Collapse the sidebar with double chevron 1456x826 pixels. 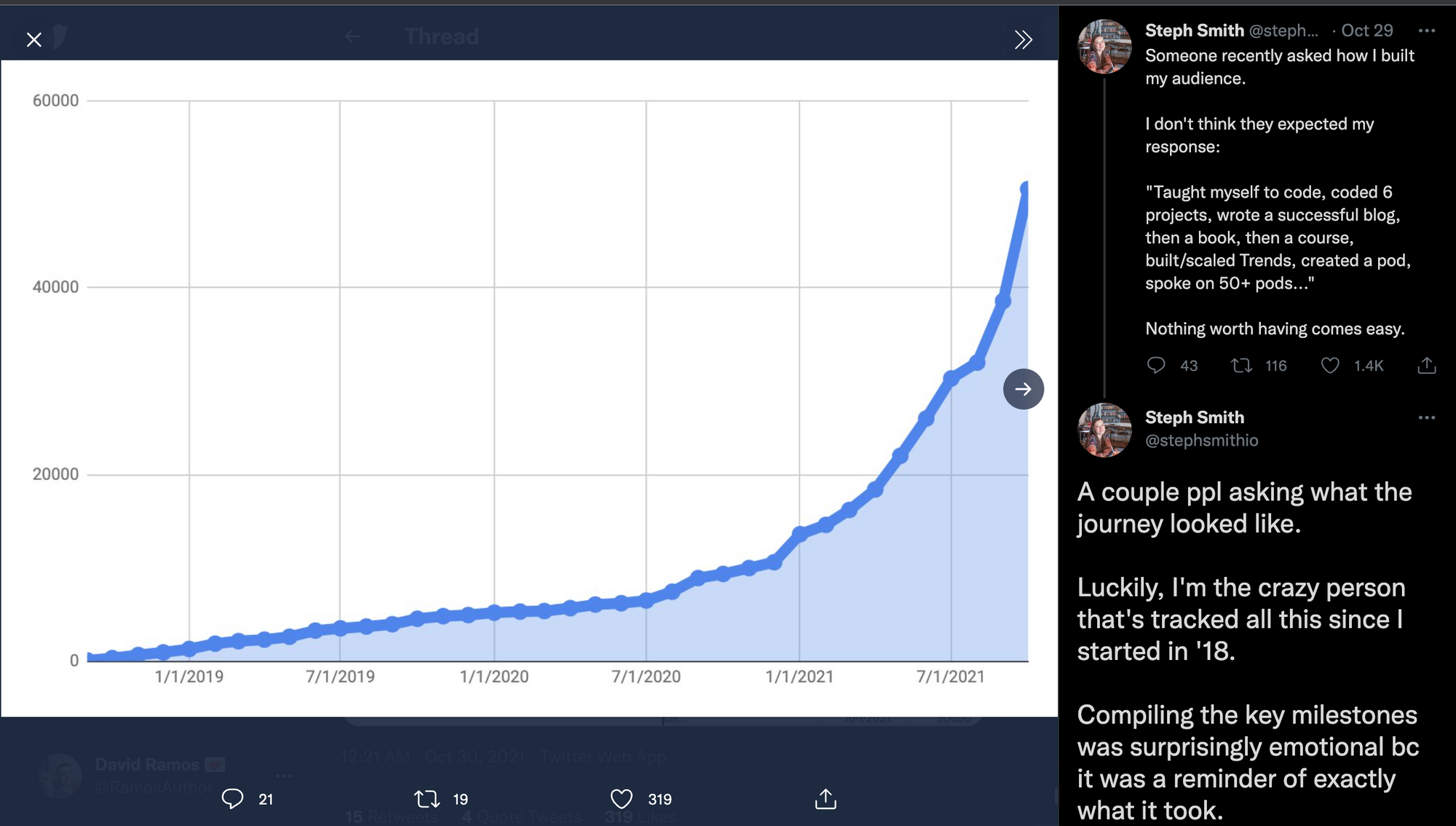[x=1023, y=39]
